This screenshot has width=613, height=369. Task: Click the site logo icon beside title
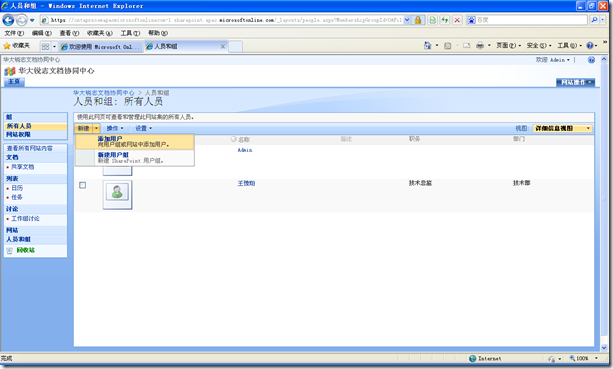(x=10, y=71)
